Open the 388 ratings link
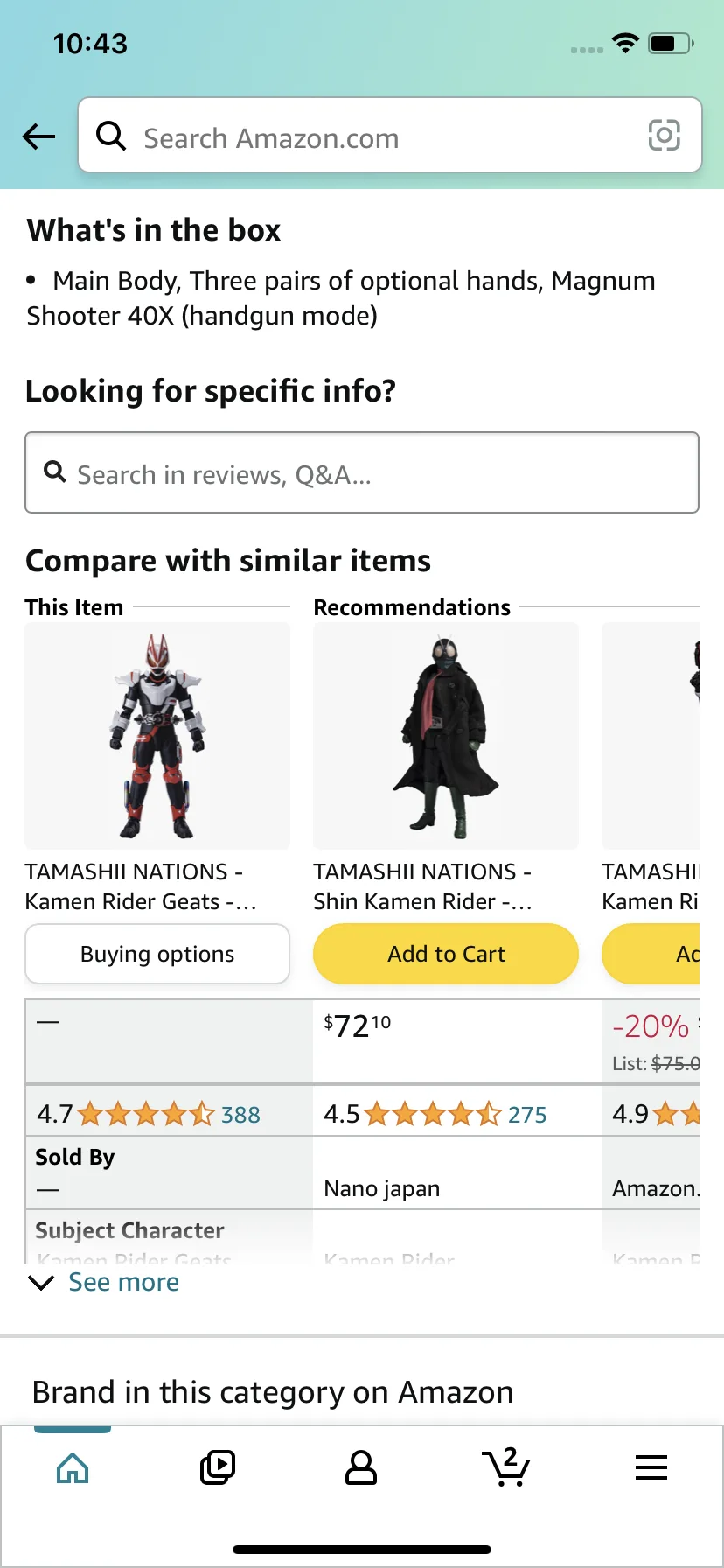Viewport: 724px width, 1568px height. [240, 1115]
